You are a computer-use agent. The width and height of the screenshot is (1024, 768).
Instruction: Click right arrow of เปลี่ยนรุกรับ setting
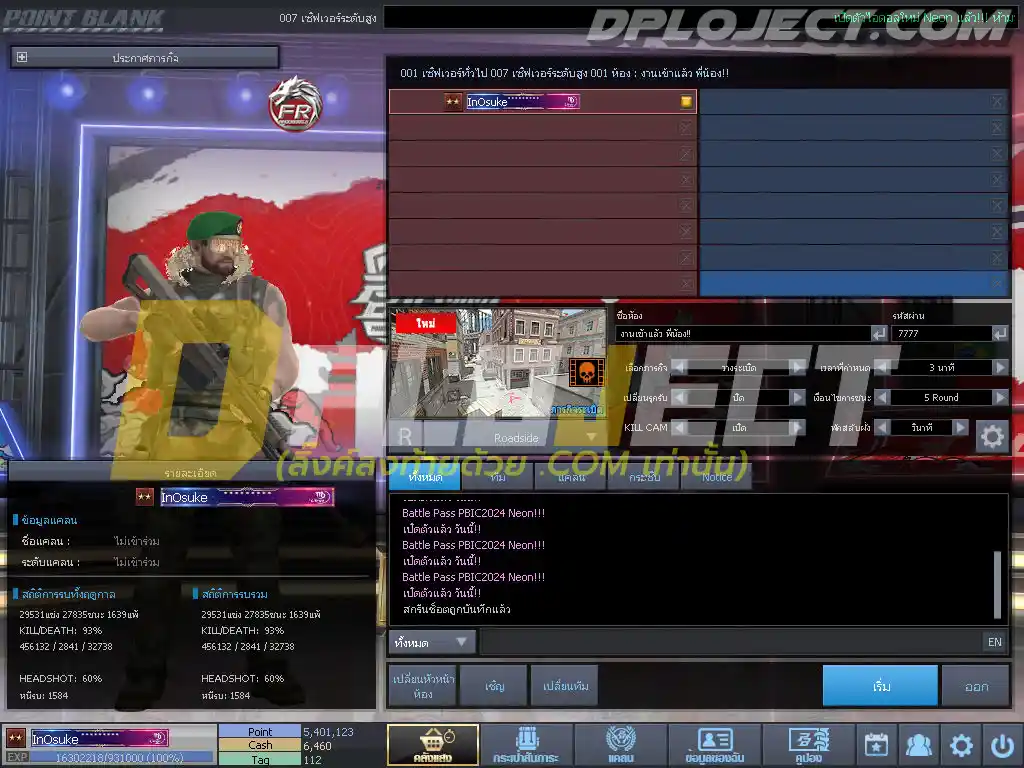click(x=797, y=398)
